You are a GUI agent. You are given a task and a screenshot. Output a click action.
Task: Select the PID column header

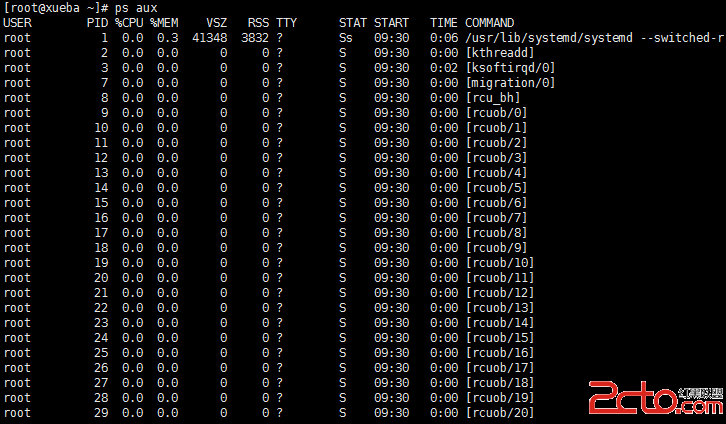click(x=97, y=23)
